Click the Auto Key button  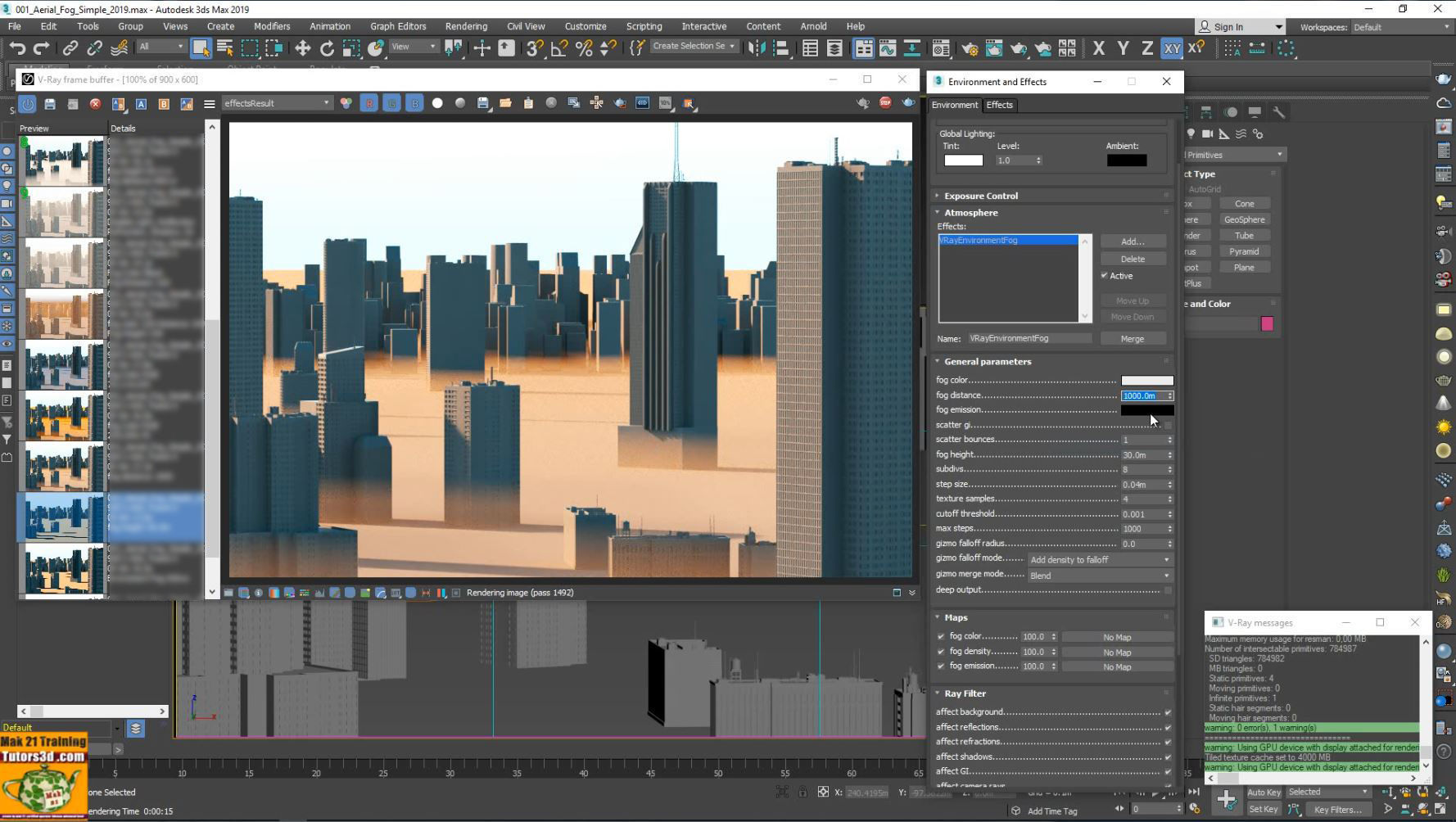[1264, 792]
